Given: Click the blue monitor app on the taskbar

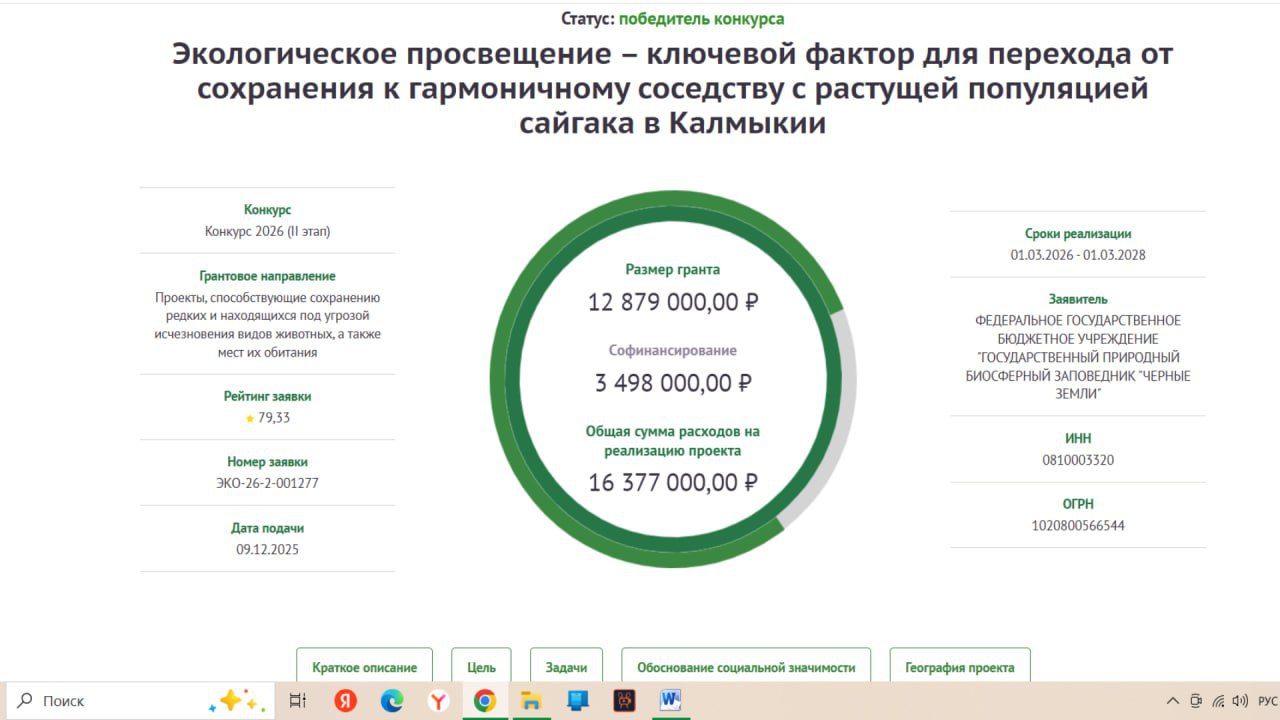Looking at the screenshot, I should [x=578, y=701].
